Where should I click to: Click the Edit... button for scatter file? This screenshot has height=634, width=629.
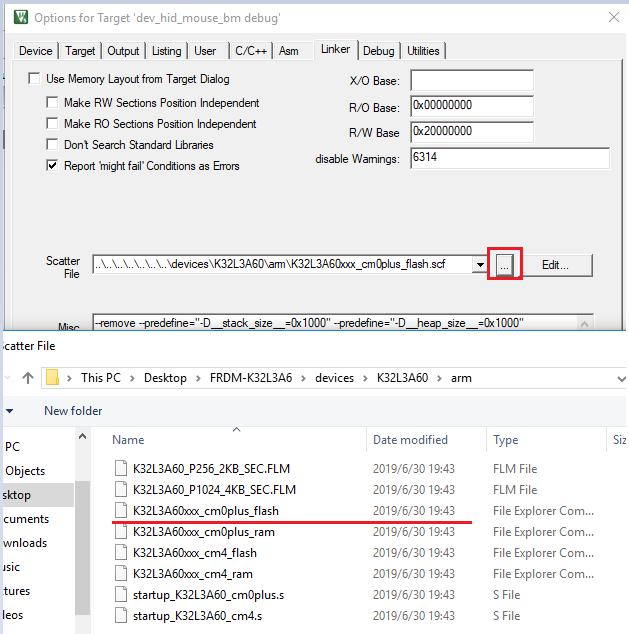[x=556, y=265]
